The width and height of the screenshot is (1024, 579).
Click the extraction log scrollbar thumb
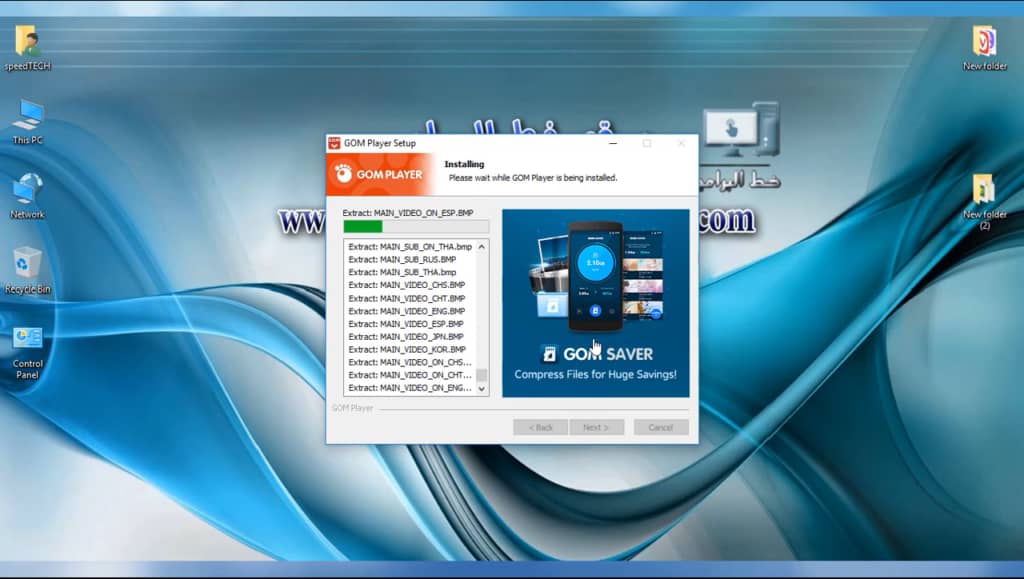point(481,376)
